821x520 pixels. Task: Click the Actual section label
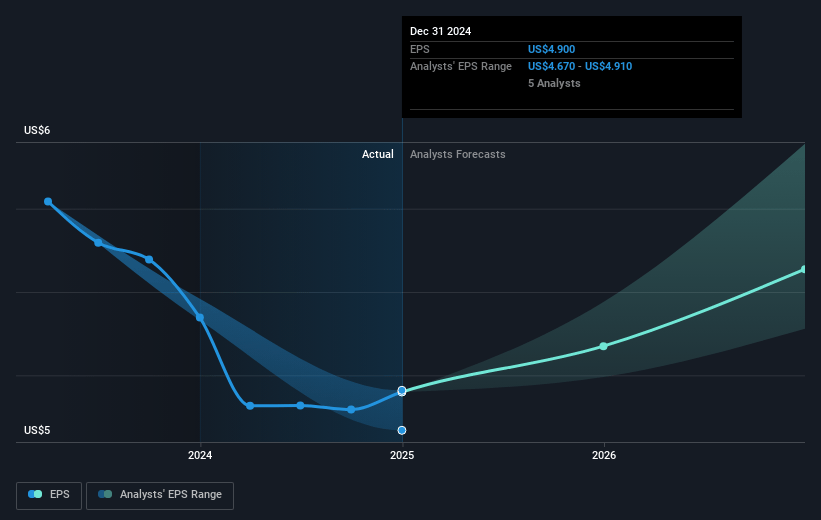pyautogui.click(x=378, y=154)
